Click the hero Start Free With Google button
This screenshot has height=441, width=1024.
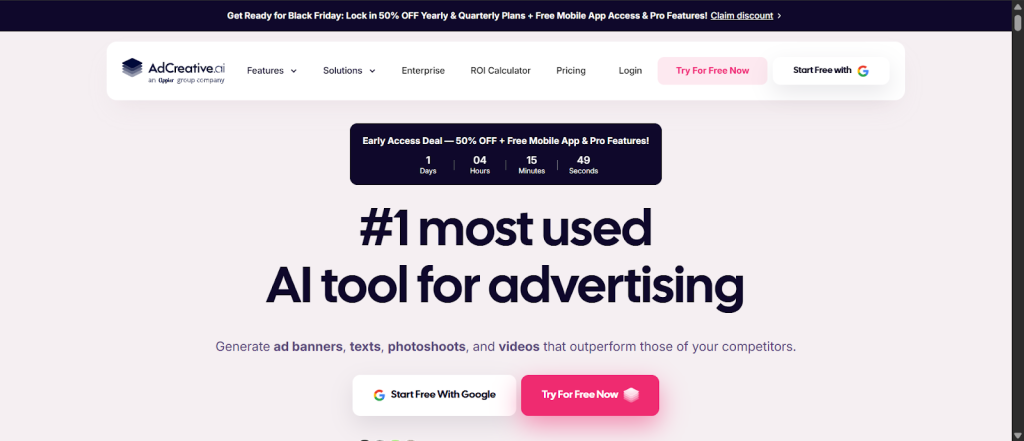tap(434, 395)
